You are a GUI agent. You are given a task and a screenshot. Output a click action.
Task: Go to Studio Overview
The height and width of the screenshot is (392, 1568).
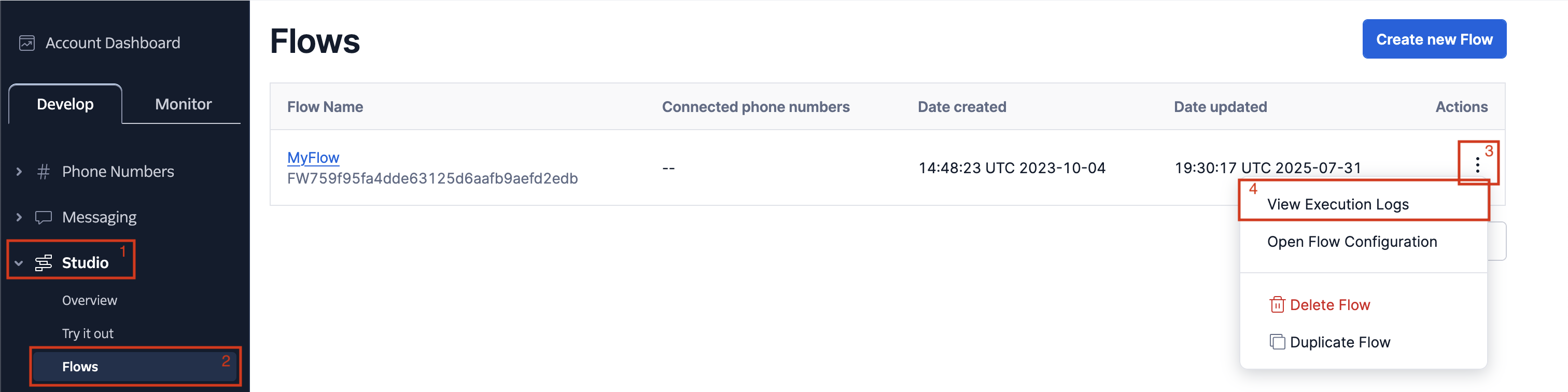[90, 300]
